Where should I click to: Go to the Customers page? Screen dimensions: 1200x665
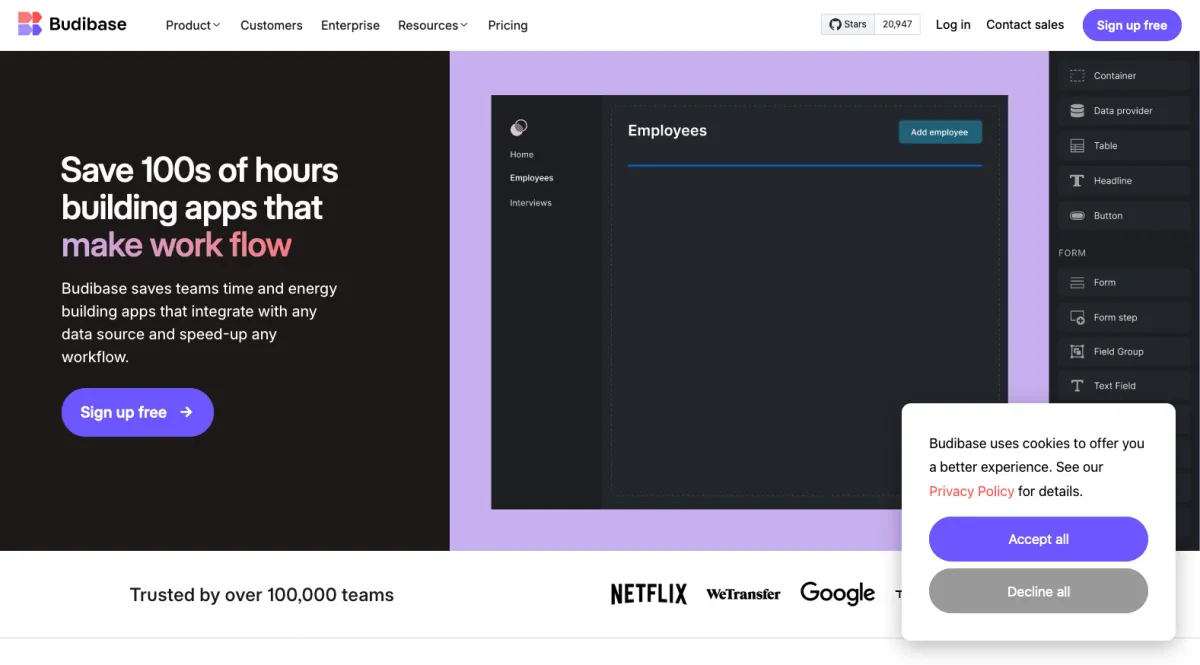pyautogui.click(x=271, y=25)
